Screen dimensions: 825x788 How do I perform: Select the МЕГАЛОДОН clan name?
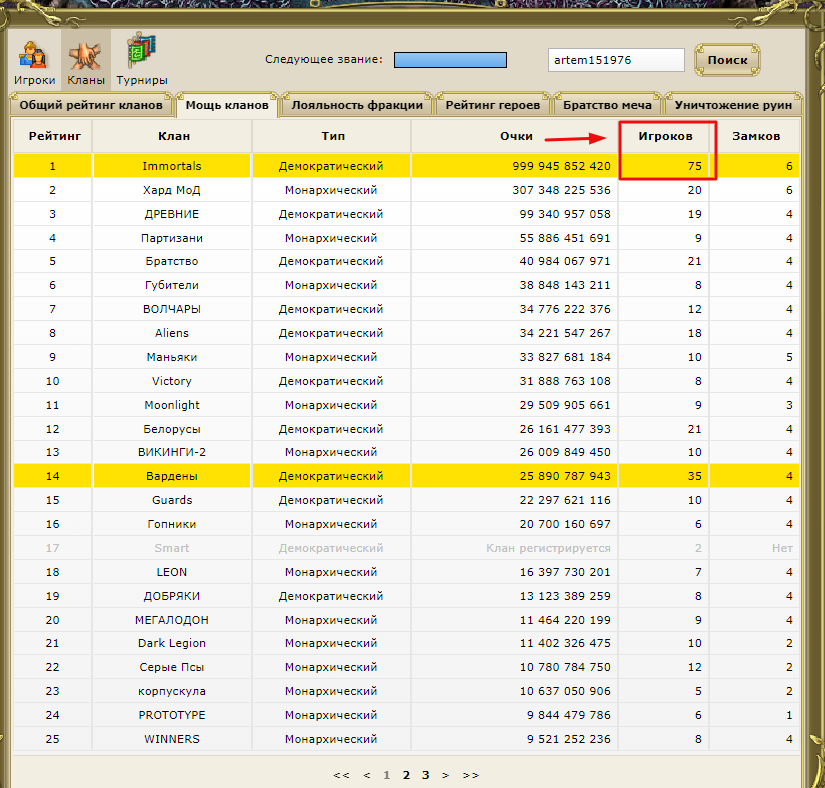[172, 621]
